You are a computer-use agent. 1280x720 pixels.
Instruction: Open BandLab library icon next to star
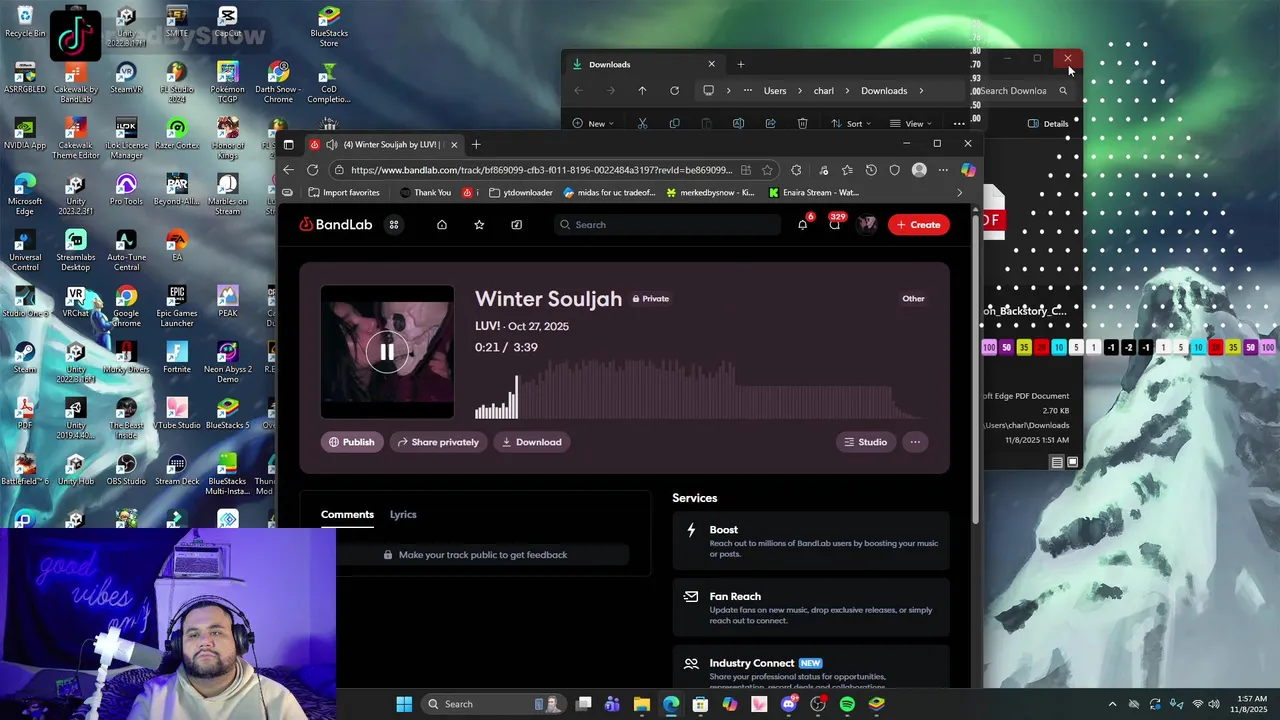point(517,225)
